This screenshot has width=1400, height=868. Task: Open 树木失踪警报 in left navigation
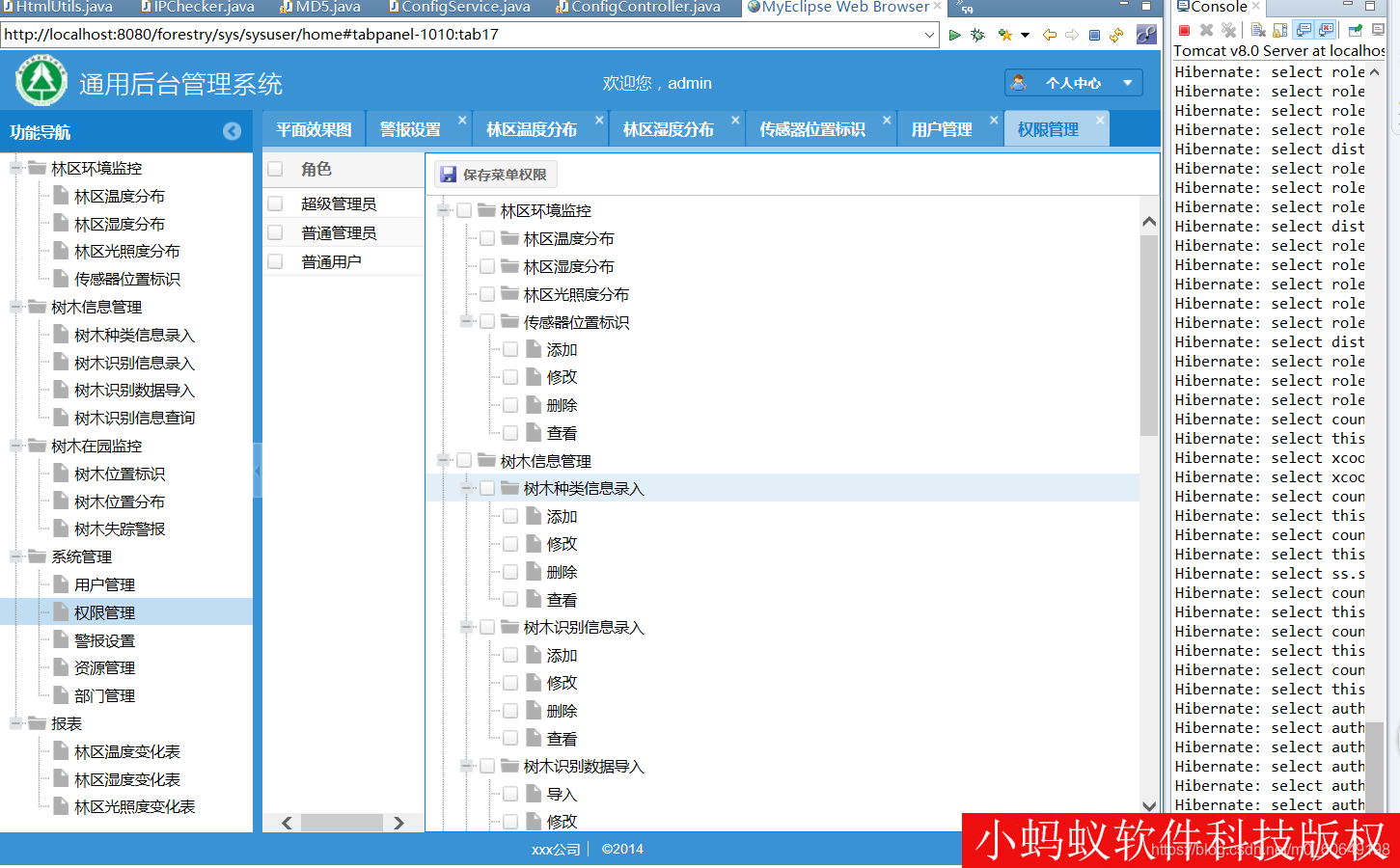120,529
